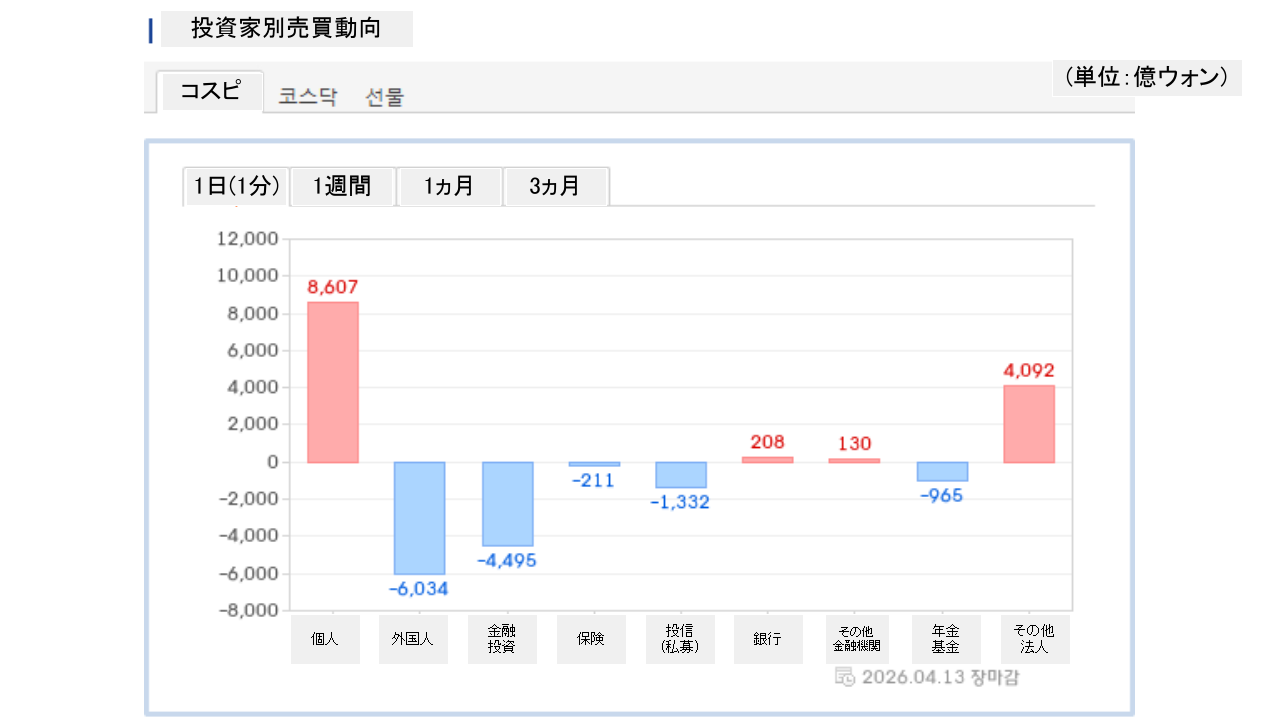Click the 金融投資 label under the chart
This screenshot has height=720, width=1280.
[x=502, y=639]
